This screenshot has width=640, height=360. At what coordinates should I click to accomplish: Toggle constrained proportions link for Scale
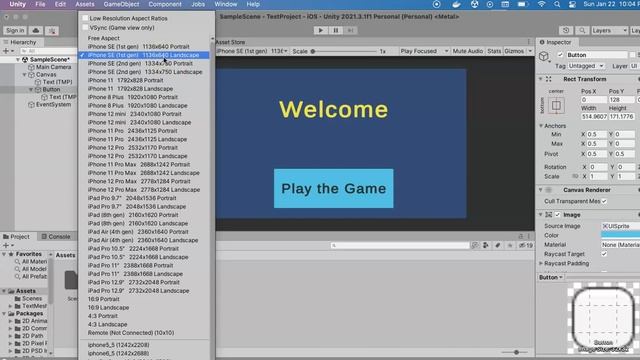pos(575,176)
